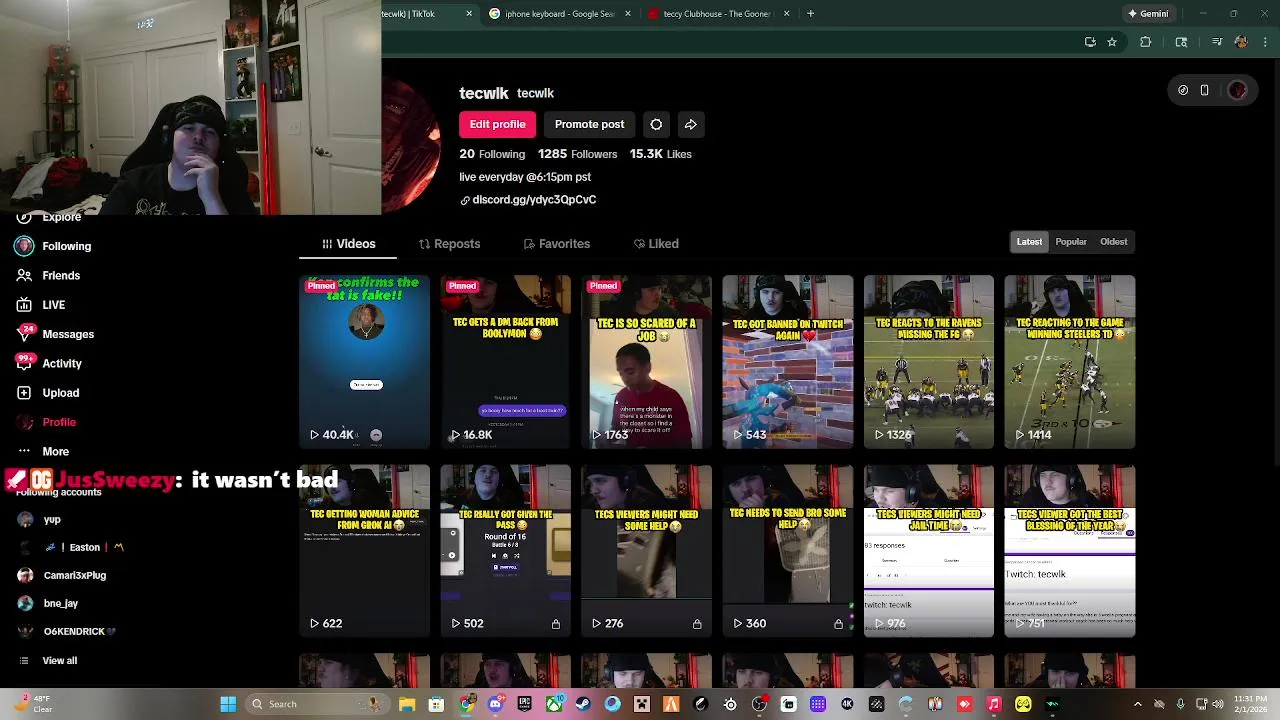The width and height of the screenshot is (1280, 720).
Task: Open File Explorer from taskbar
Action: (407, 704)
